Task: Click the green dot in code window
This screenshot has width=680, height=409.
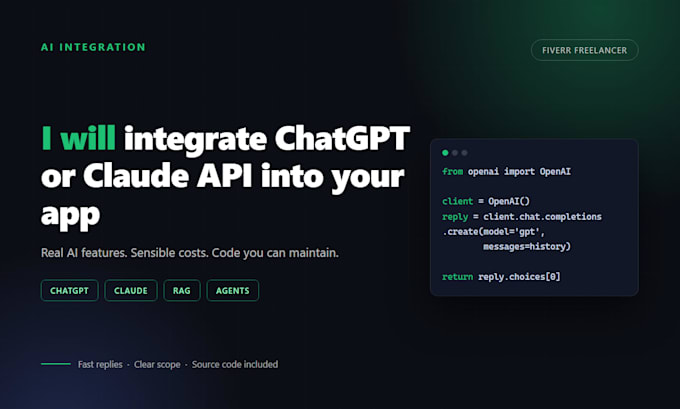Action: coord(445,153)
